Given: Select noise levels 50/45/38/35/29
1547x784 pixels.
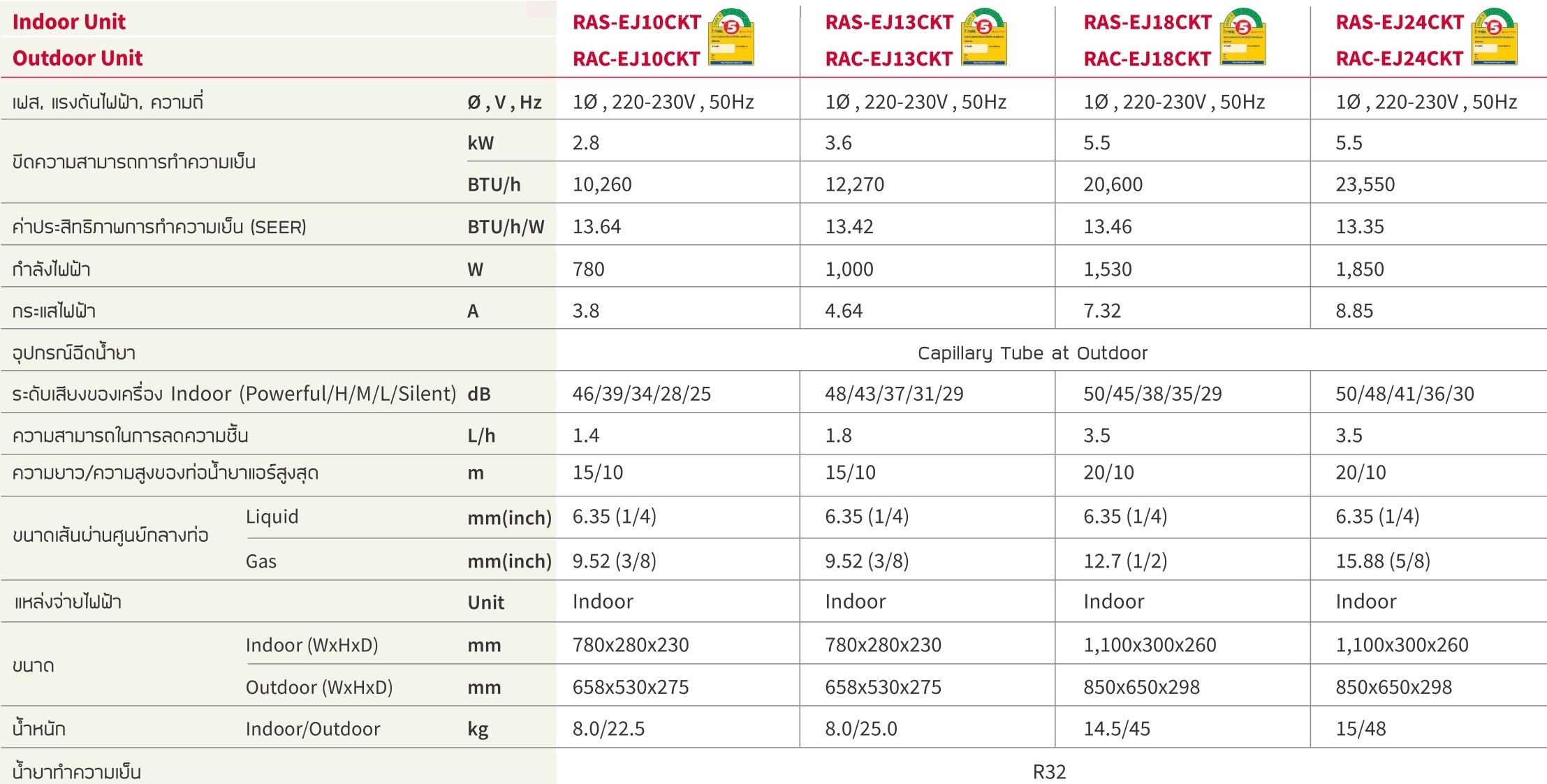Looking at the screenshot, I should (x=1153, y=394).
